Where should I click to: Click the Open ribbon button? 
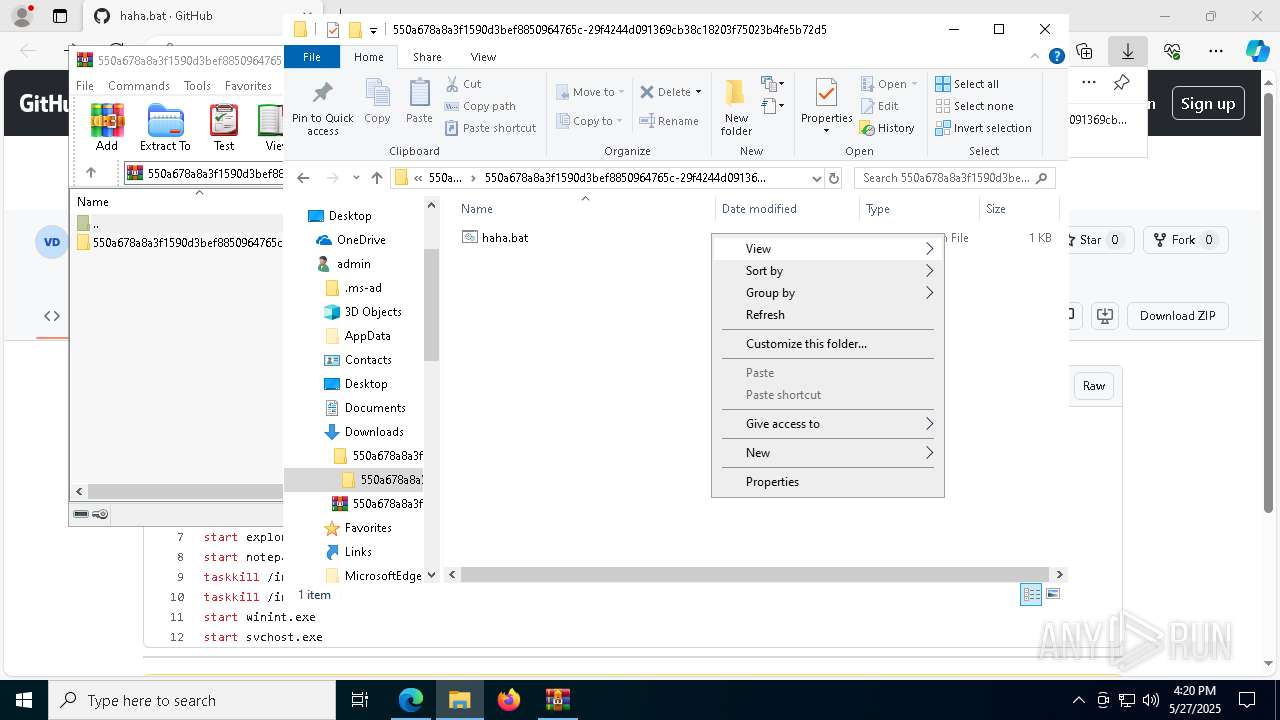coord(887,84)
